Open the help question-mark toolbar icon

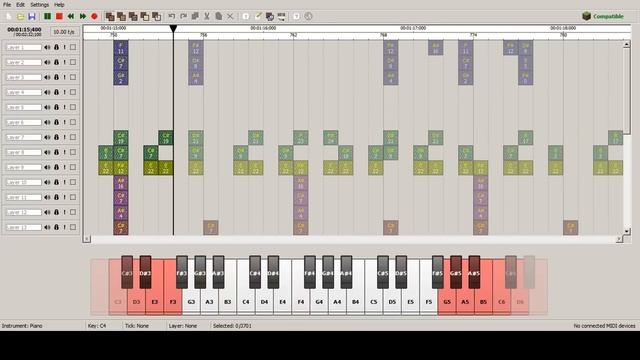point(296,16)
